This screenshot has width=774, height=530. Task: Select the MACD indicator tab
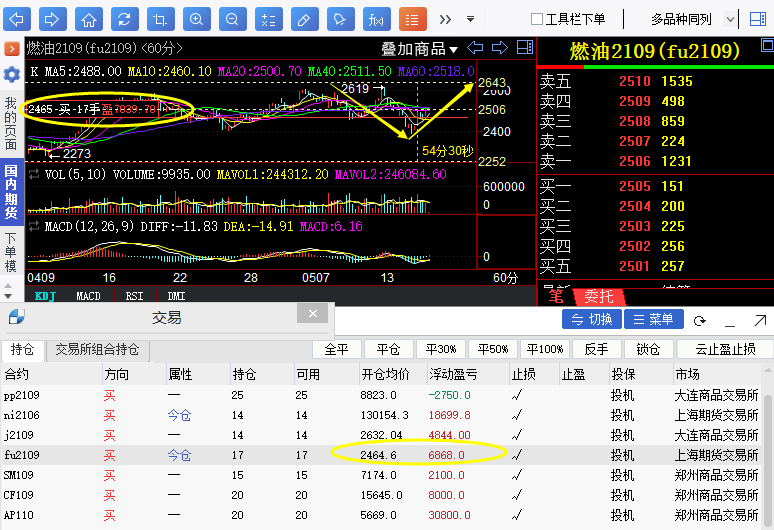(x=88, y=296)
